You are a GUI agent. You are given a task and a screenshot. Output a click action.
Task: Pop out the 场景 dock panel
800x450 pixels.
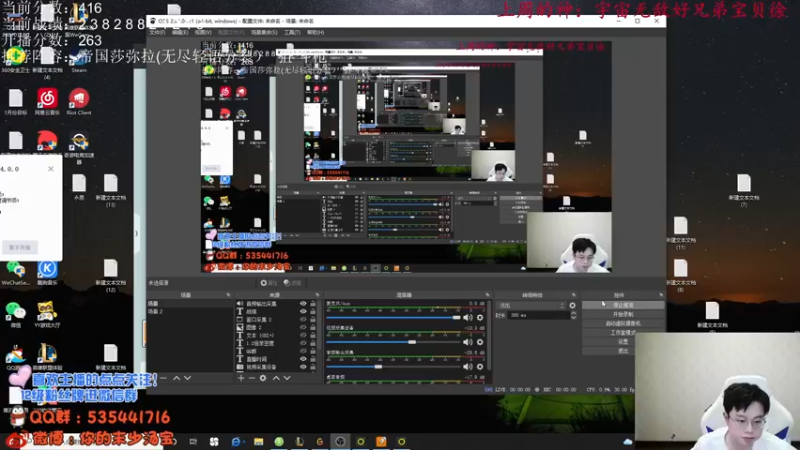[x=228, y=295]
